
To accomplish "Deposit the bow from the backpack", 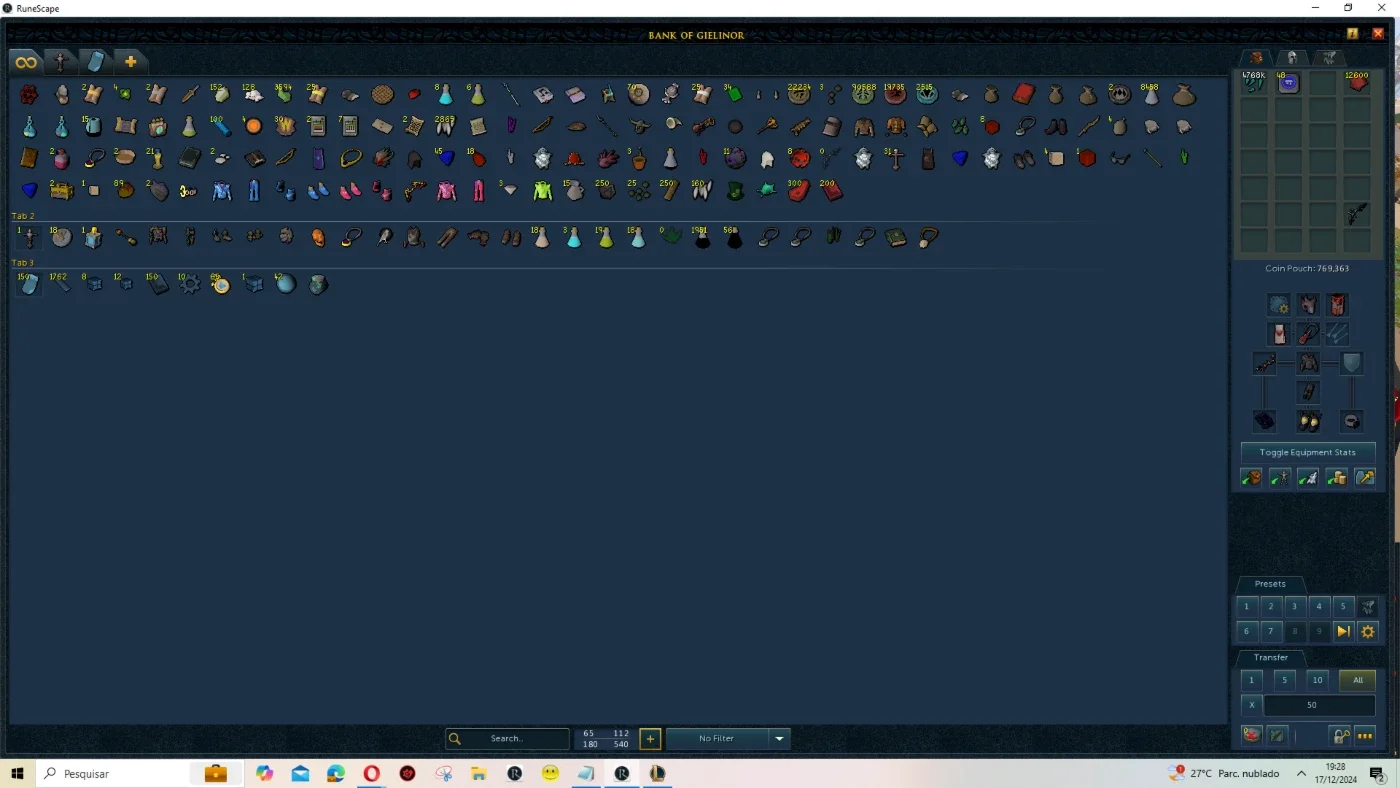I will click(1357, 213).
